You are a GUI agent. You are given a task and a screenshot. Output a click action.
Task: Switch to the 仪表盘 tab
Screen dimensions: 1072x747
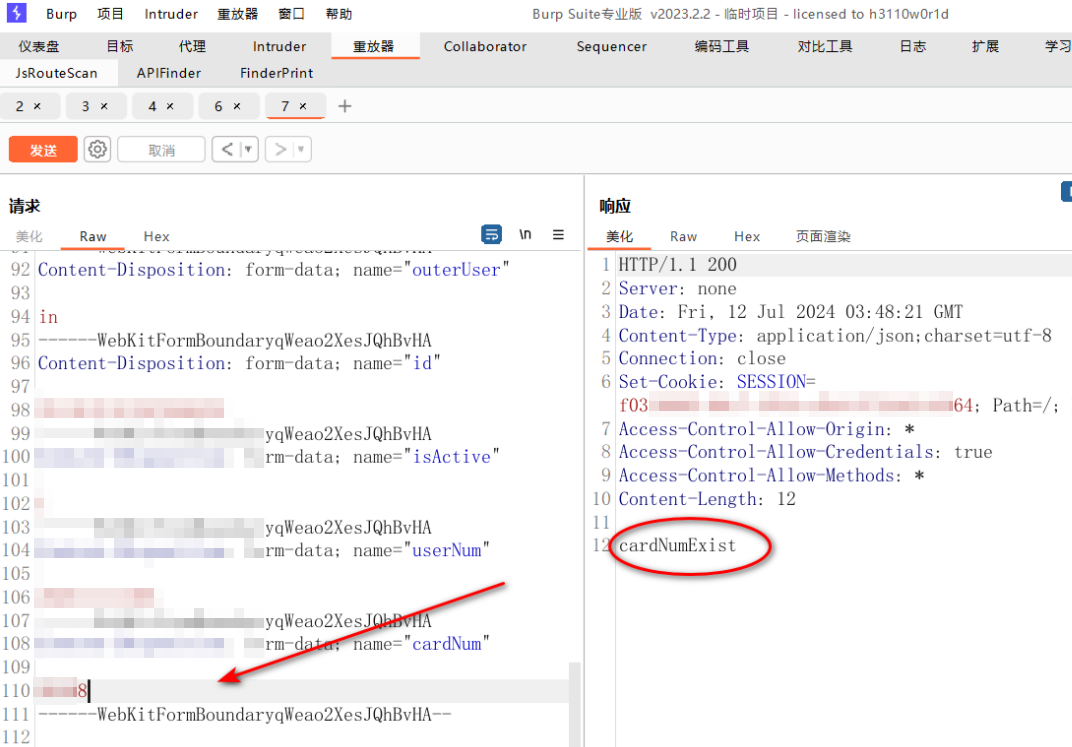coord(38,46)
